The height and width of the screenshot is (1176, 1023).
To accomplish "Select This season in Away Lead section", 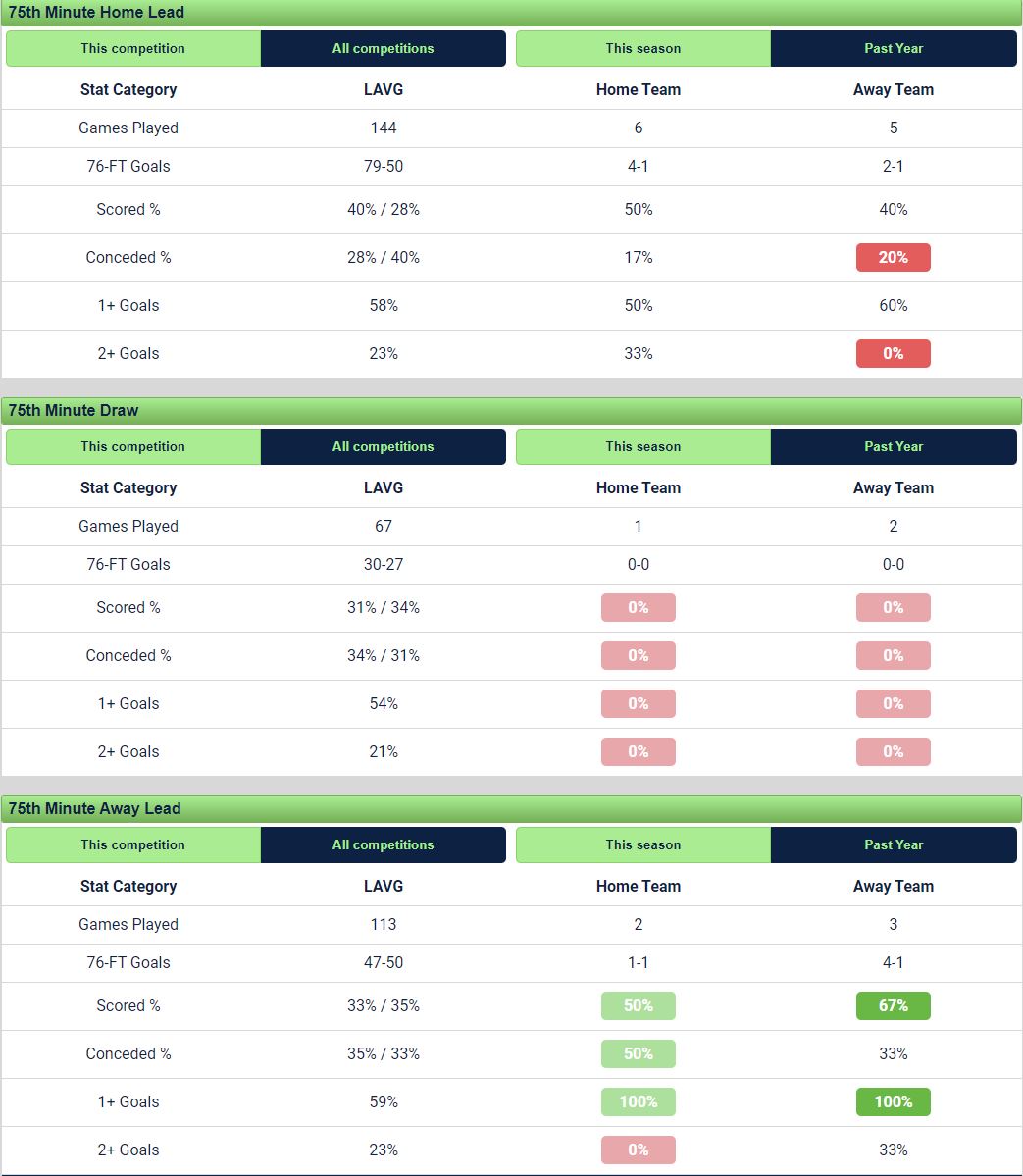I will pyautogui.click(x=643, y=844).
